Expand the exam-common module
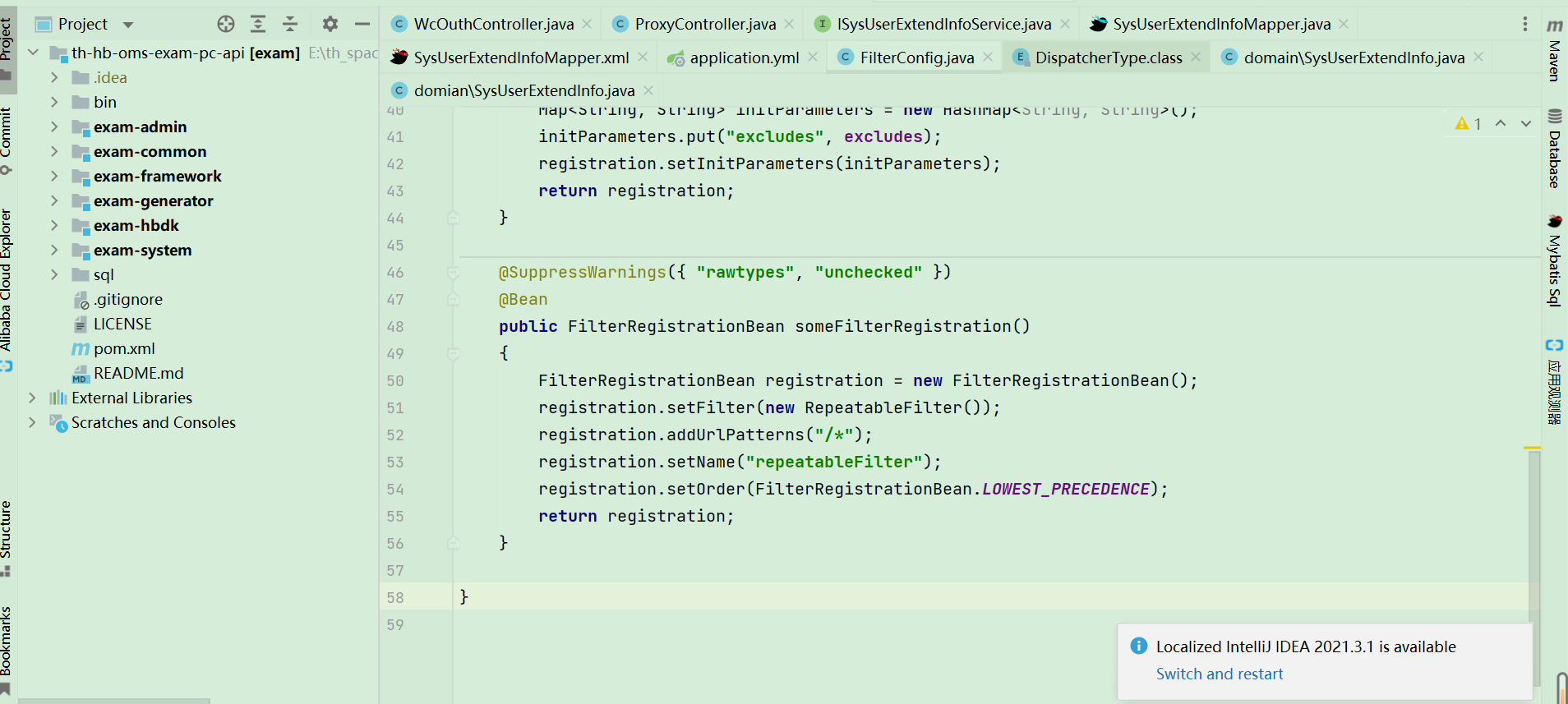The image size is (1568, 704). (54, 151)
